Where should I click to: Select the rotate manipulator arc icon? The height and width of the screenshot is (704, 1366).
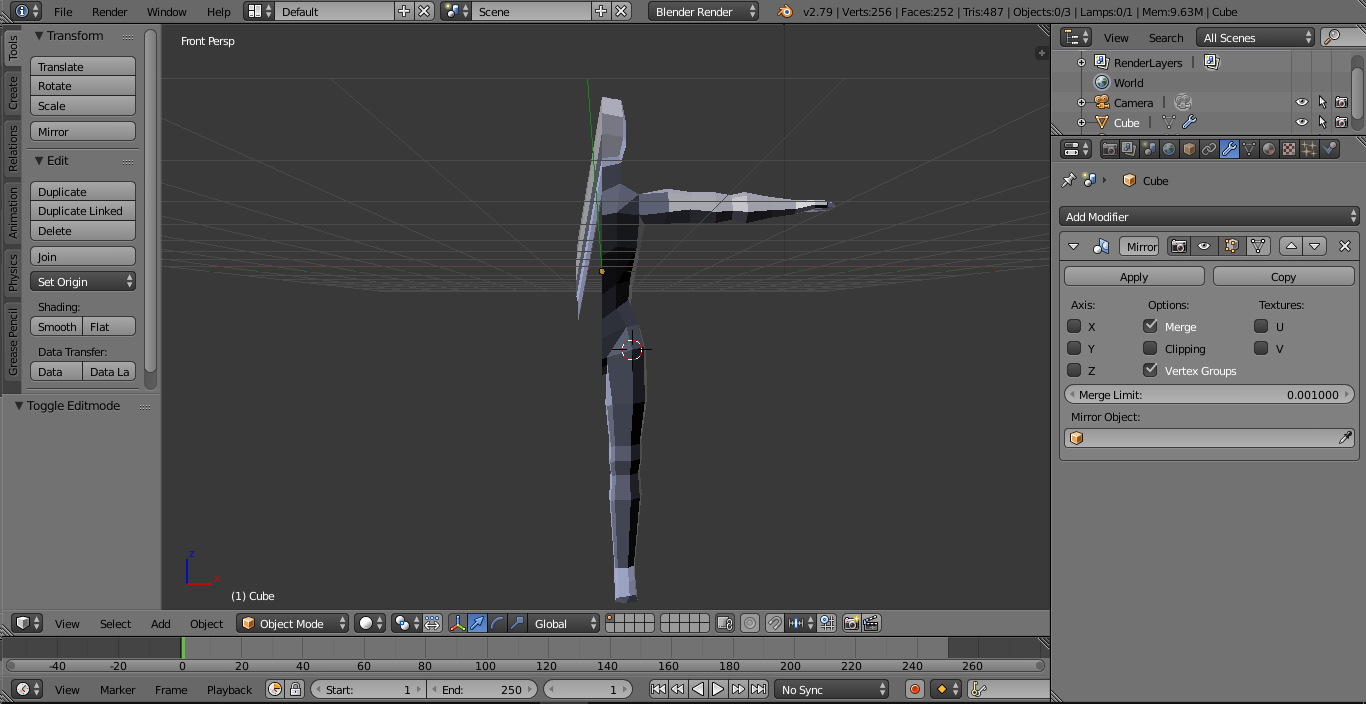[497, 623]
